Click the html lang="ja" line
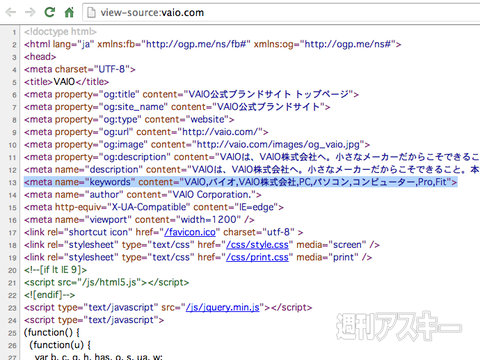 (212, 44)
